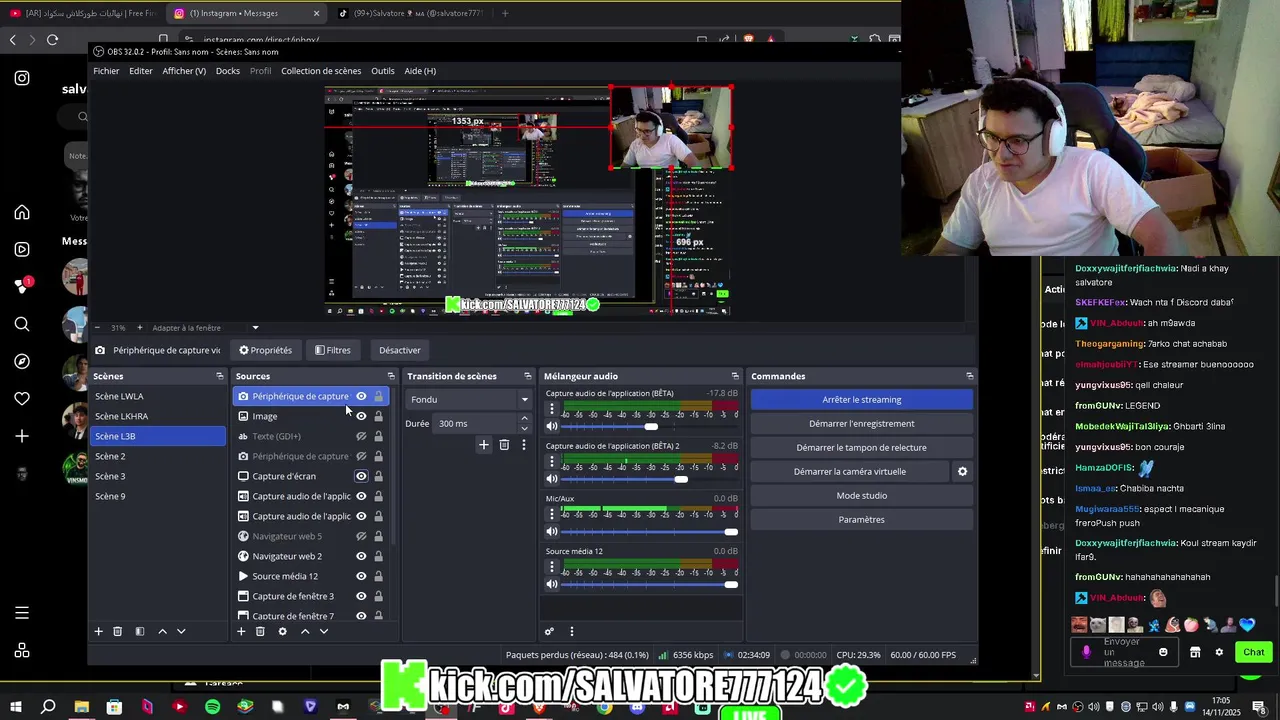
Task: Adjust first Capture audio (BÊTA) volume slider
Action: coord(648,426)
